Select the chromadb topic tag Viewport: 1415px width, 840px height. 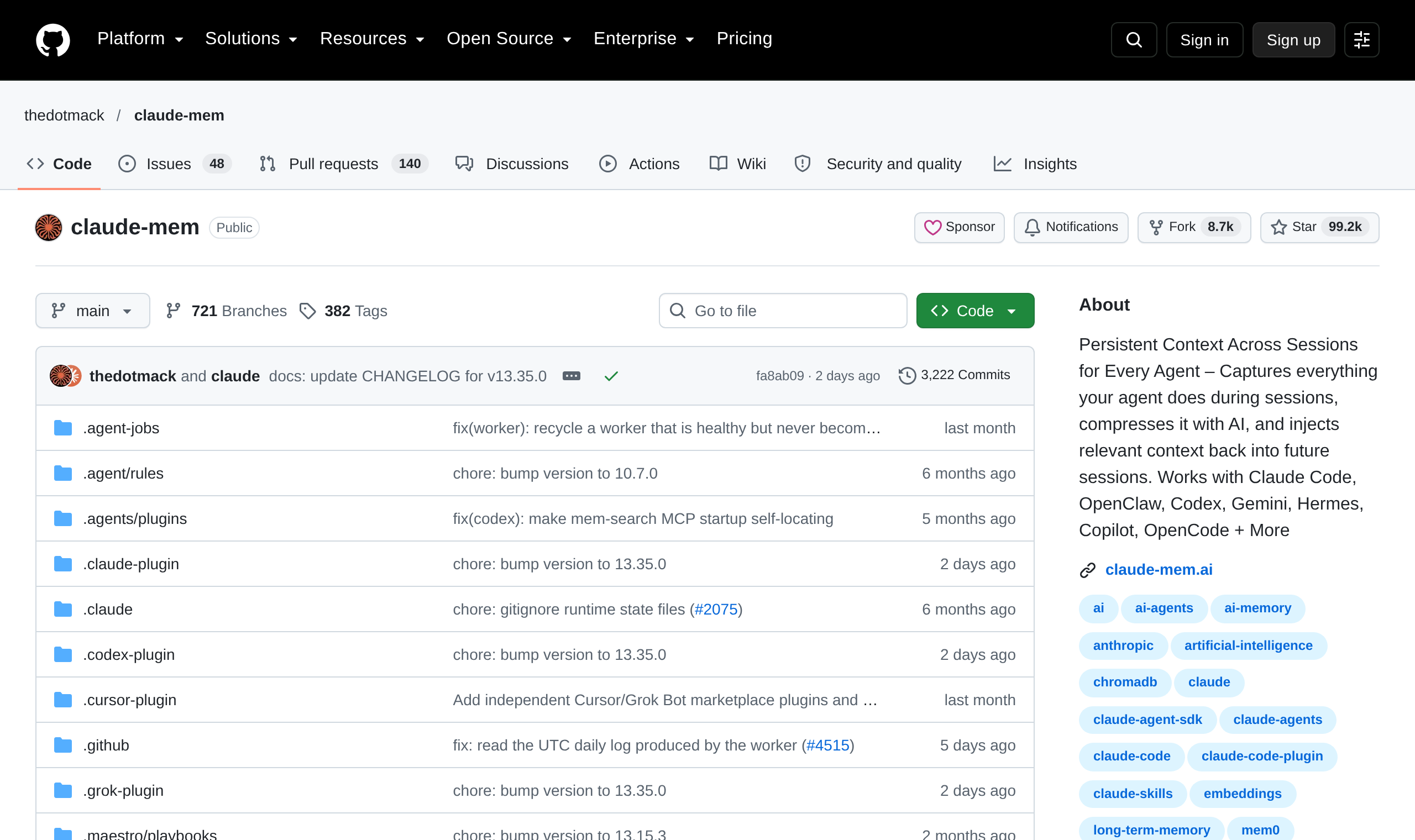(x=1125, y=682)
